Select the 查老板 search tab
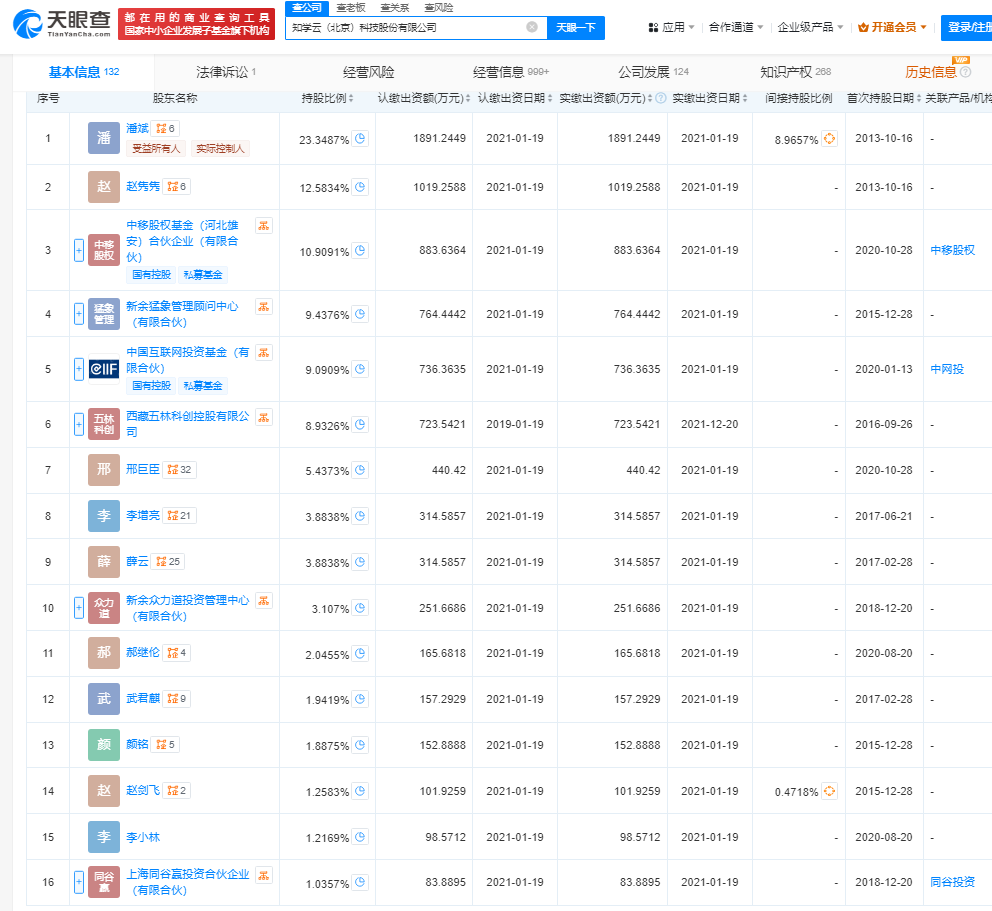The height and width of the screenshot is (911, 992). [x=351, y=8]
